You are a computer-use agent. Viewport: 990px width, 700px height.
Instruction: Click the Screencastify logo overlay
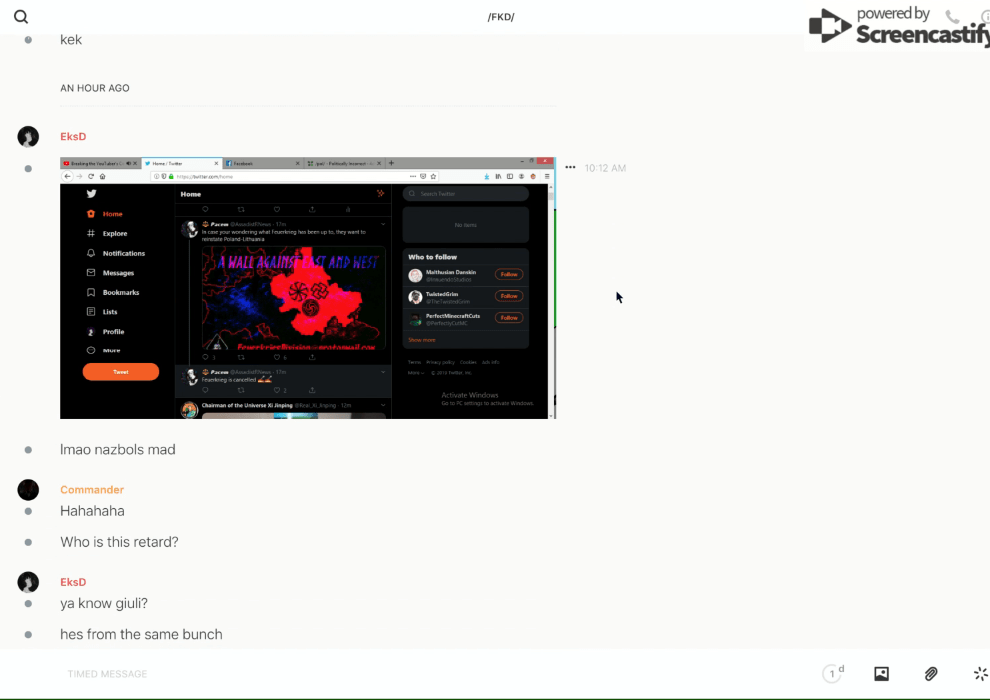point(900,27)
